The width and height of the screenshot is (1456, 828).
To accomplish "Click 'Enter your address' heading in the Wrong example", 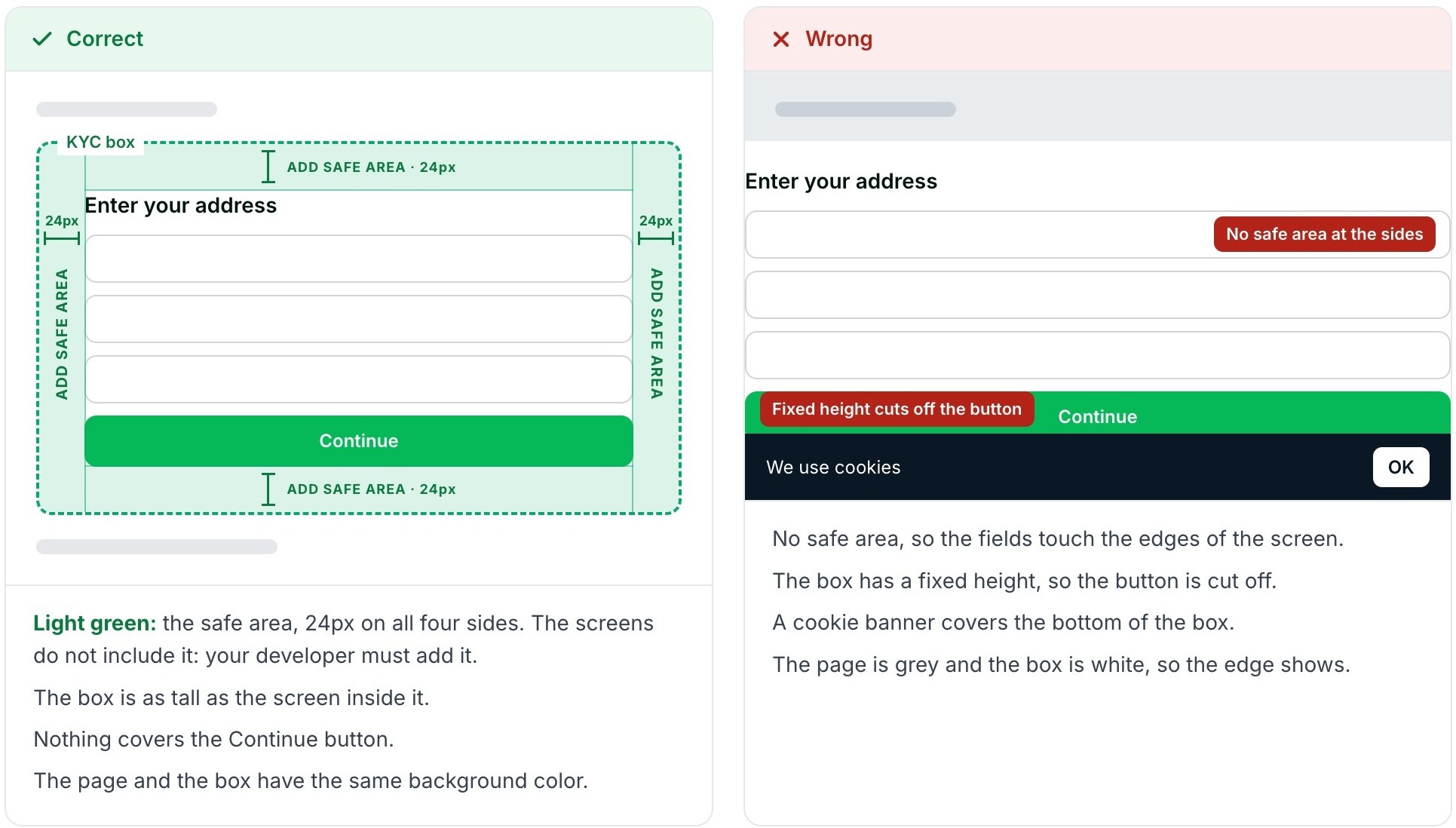I will coord(841,181).
